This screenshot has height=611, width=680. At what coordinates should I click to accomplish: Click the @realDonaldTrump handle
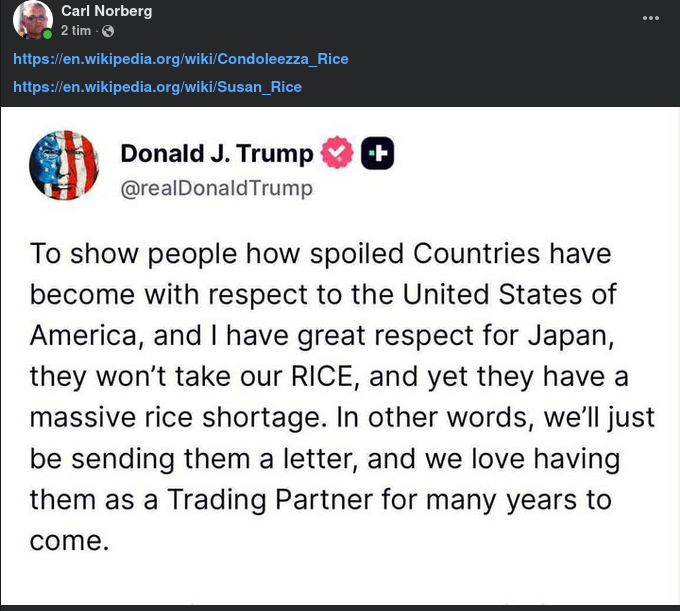pos(216,188)
